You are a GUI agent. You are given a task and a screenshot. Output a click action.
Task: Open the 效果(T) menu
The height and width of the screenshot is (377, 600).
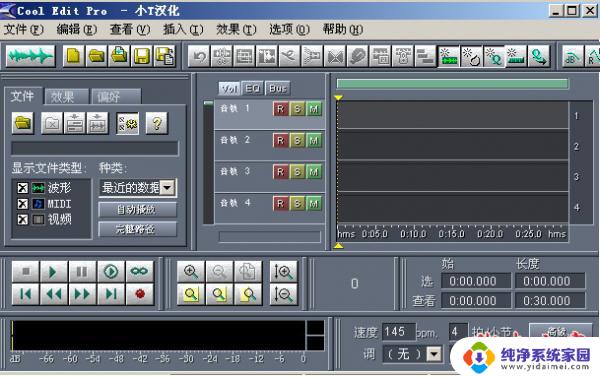(236, 29)
